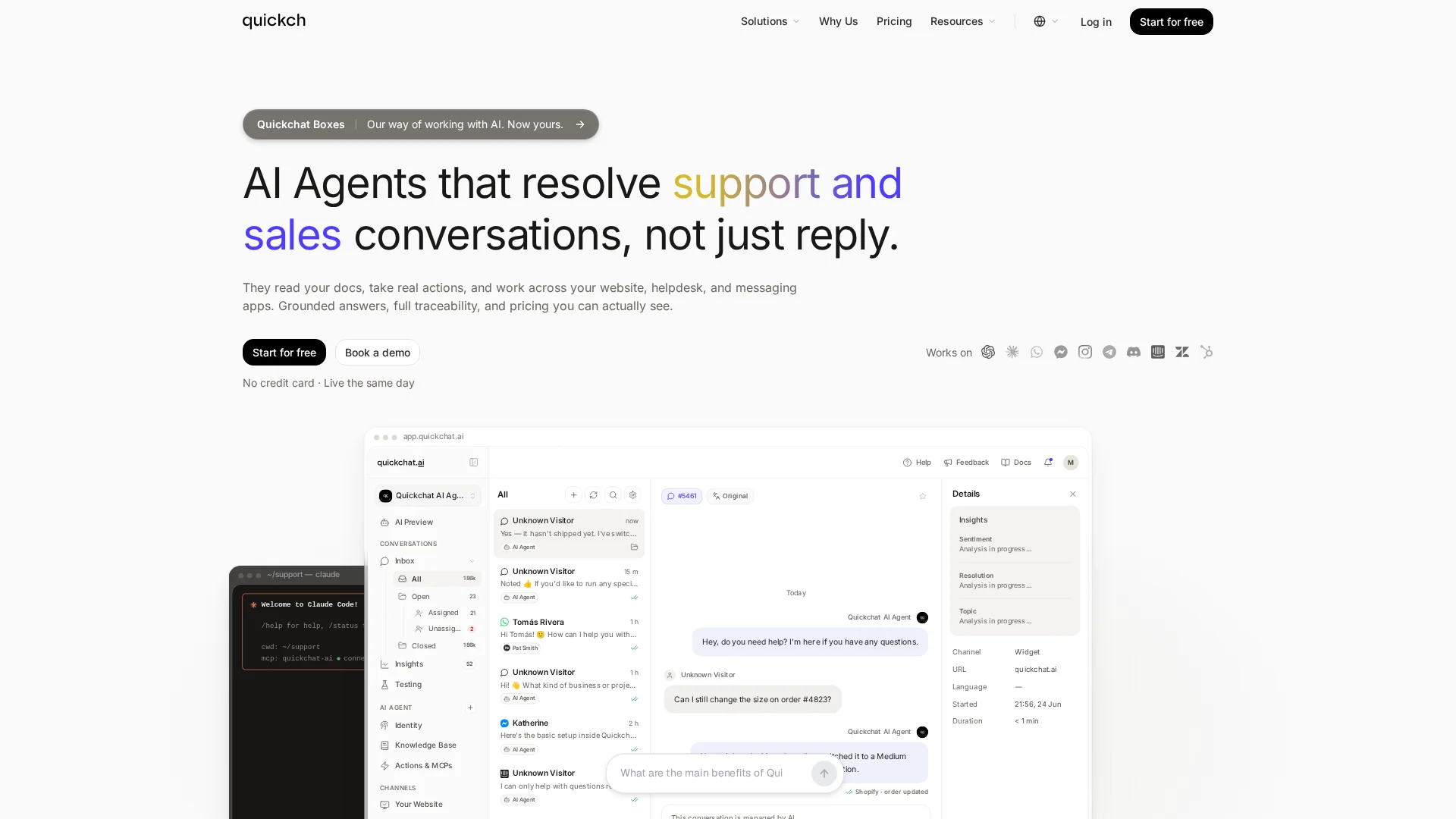Click the #5461 conversation tag
1456x819 pixels.
tap(682, 496)
